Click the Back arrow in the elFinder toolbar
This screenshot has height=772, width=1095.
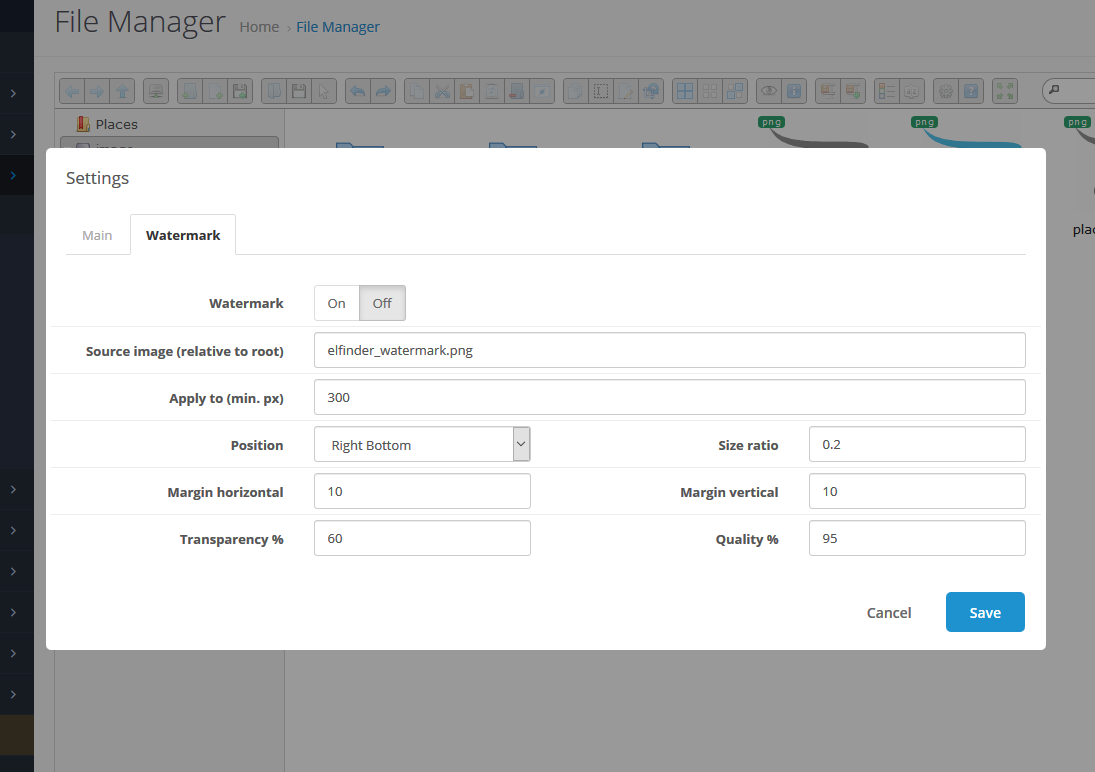pos(73,91)
